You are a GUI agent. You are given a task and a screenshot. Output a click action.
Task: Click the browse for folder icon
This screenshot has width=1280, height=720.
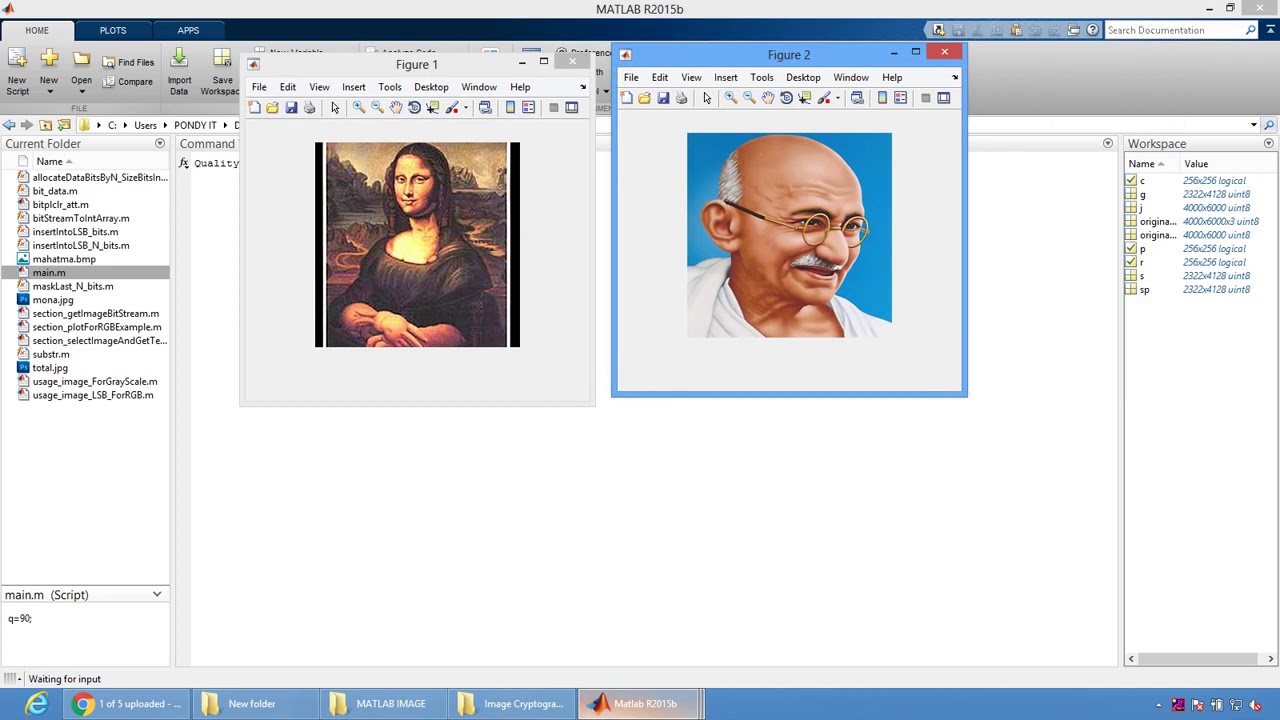[x=64, y=125]
